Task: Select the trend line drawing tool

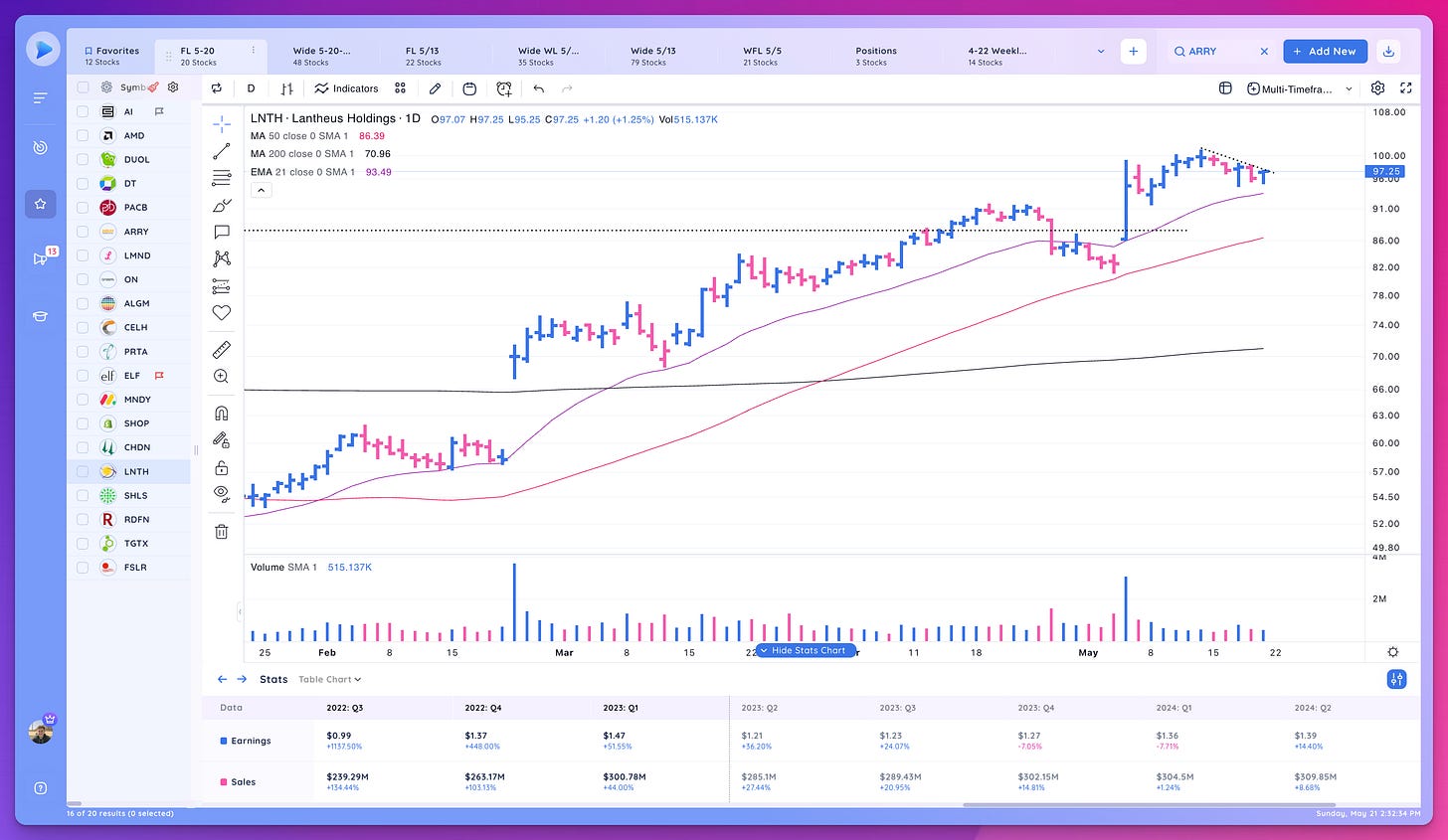Action: pos(222,151)
